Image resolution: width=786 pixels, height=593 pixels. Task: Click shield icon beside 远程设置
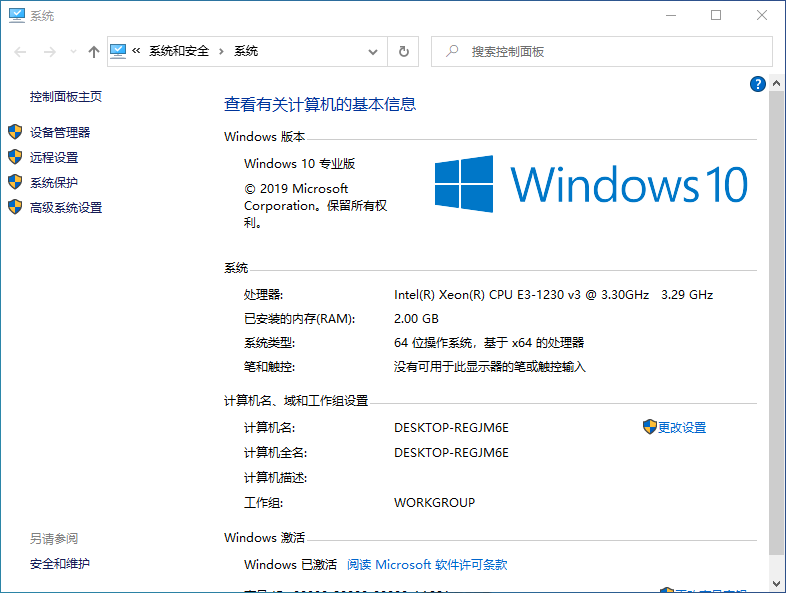click(x=15, y=157)
